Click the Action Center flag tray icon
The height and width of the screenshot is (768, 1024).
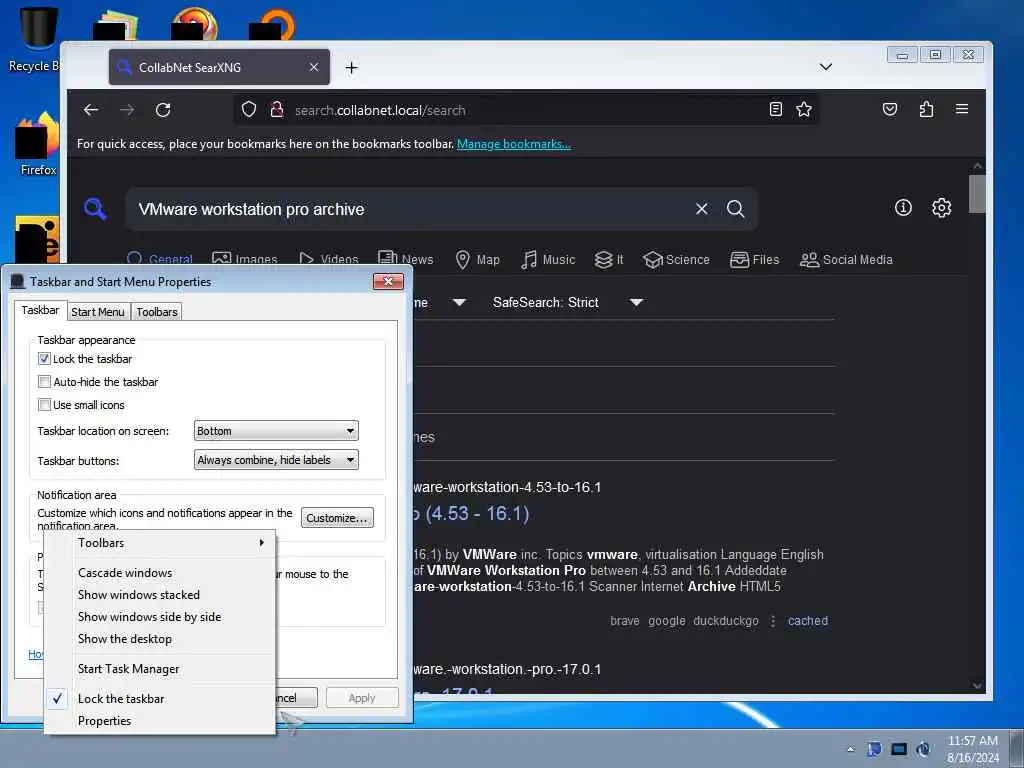coord(874,749)
